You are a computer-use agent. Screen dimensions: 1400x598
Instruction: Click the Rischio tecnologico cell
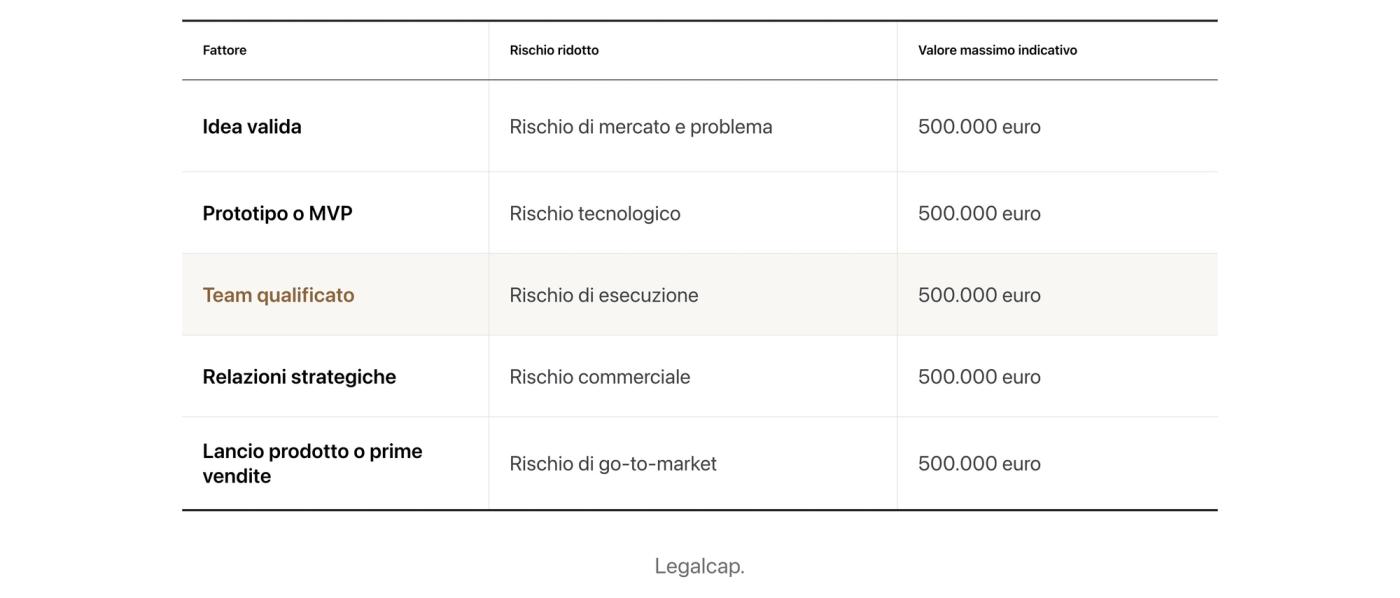point(595,214)
